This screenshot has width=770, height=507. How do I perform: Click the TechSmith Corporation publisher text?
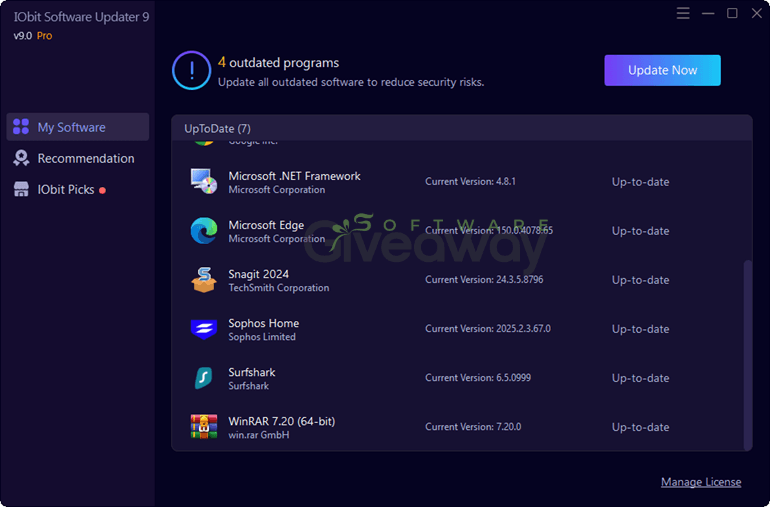tap(278, 288)
